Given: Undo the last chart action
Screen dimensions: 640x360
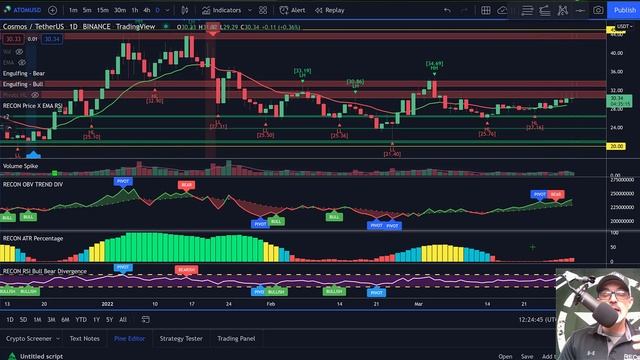Looking at the screenshot, I should [447, 10].
